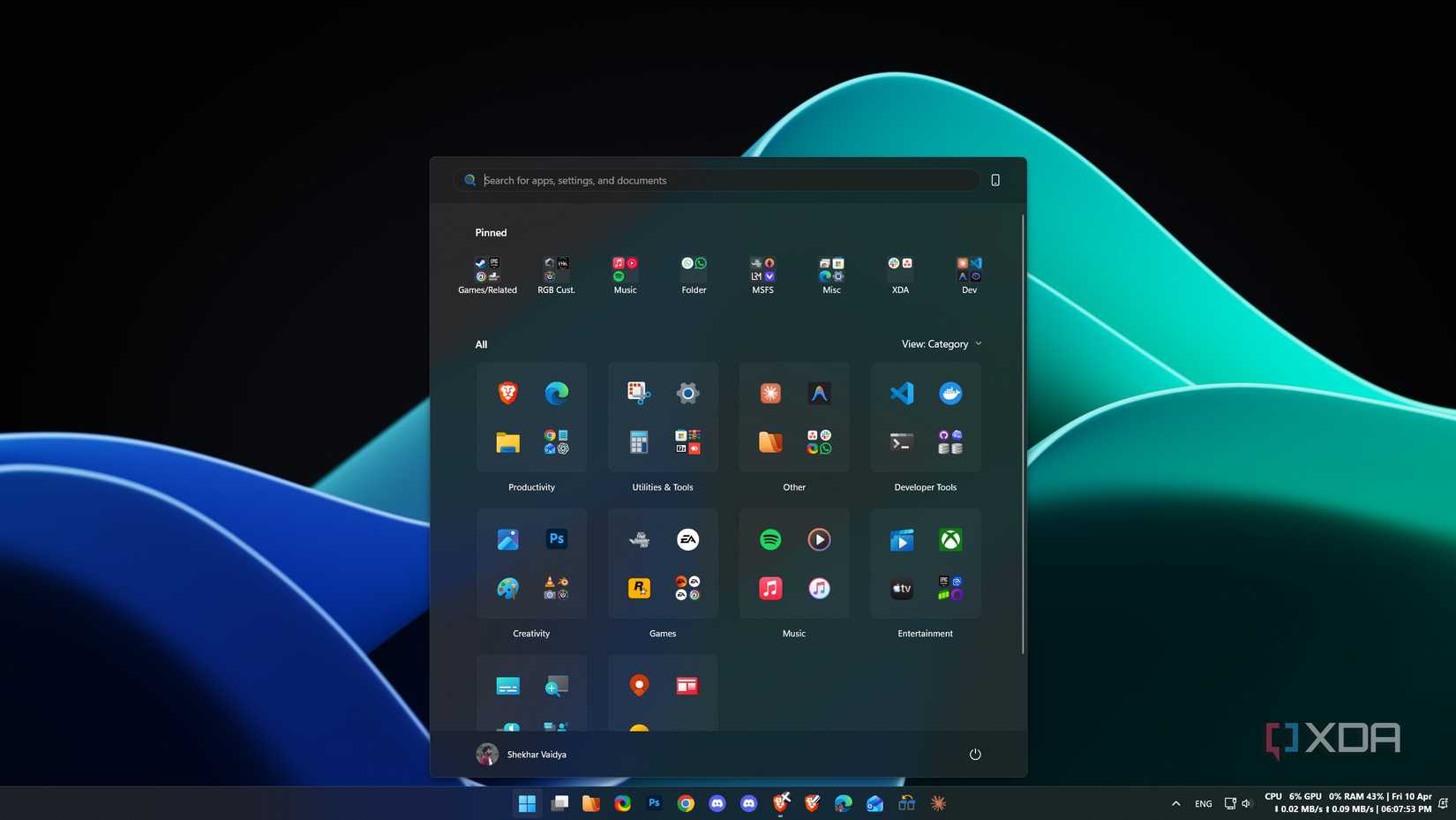
Task: Click the Shekhar Vaidya account name
Action: tap(537, 754)
